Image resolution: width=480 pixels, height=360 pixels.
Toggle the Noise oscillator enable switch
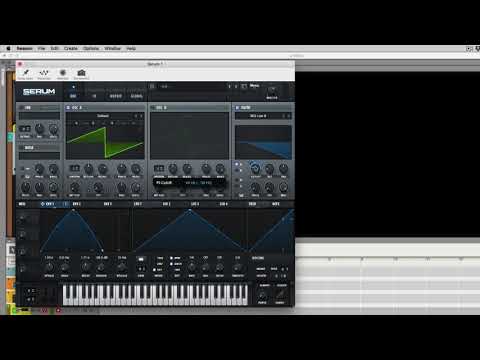click(x=21, y=148)
